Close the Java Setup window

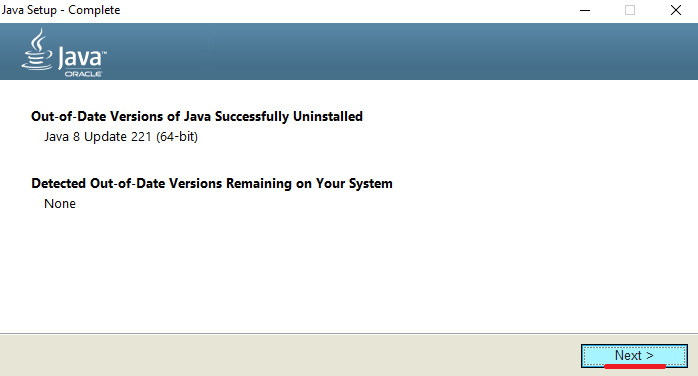pos(676,10)
